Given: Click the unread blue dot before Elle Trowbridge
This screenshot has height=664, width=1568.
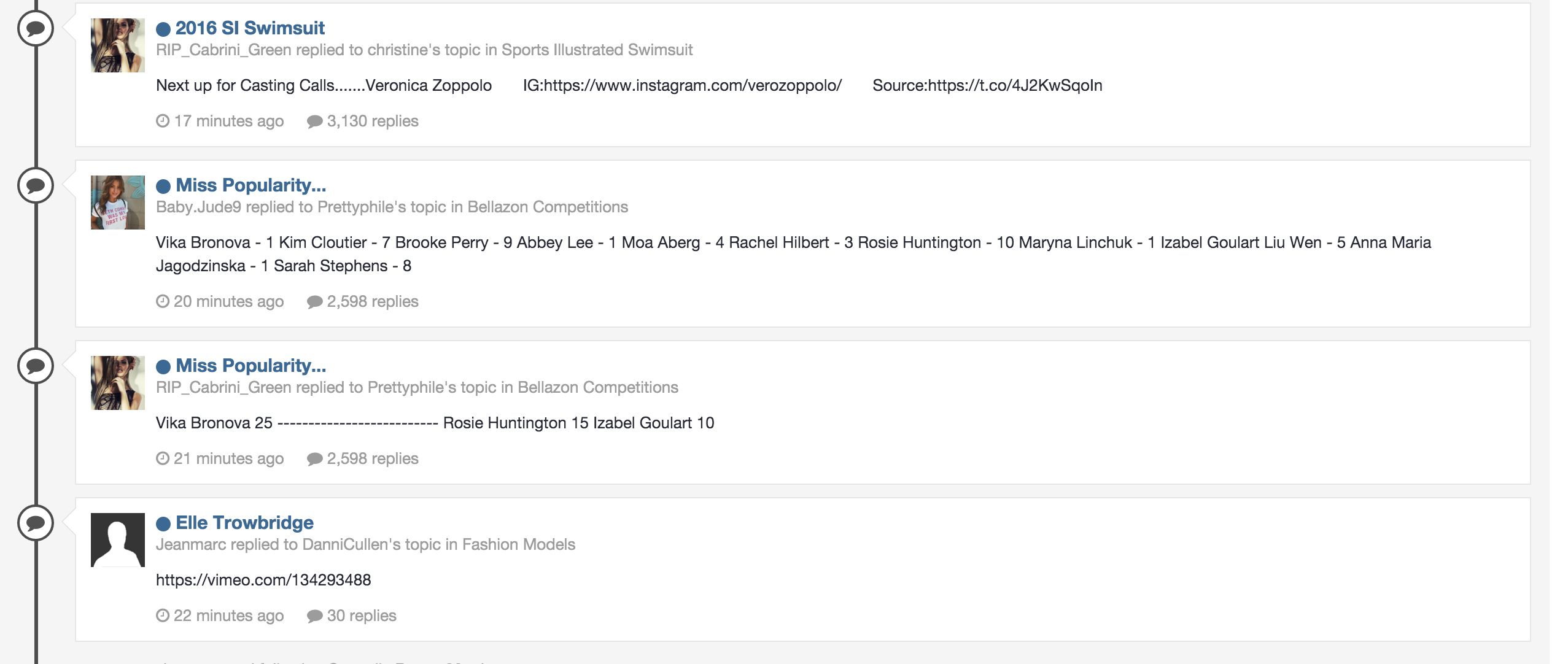Looking at the screenshot, I should coord(163,523).
